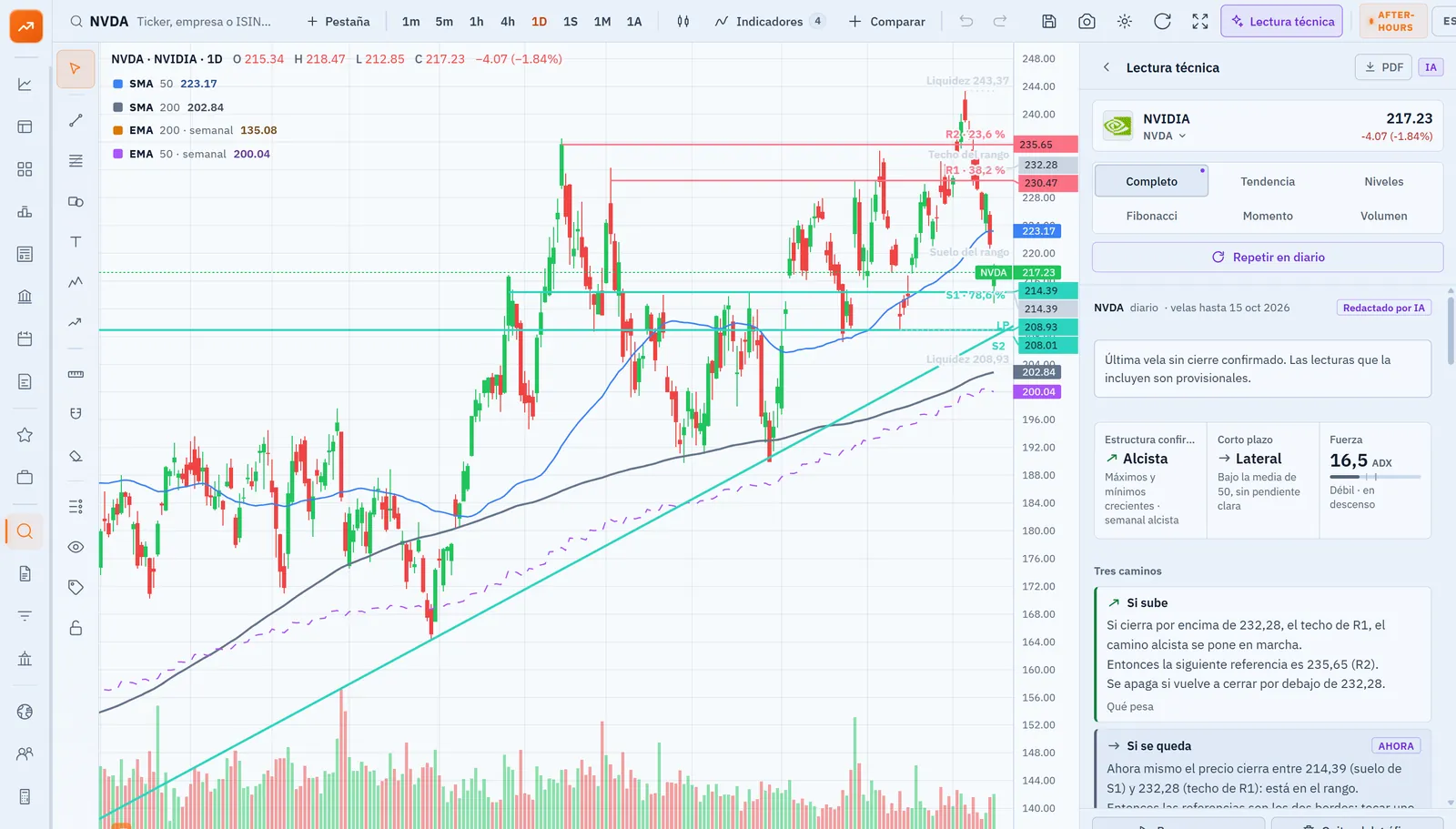Go back with the Lectura técnica chevron
The width and height of the screenshot is (1456, 829).
(x=1107, y=67)
